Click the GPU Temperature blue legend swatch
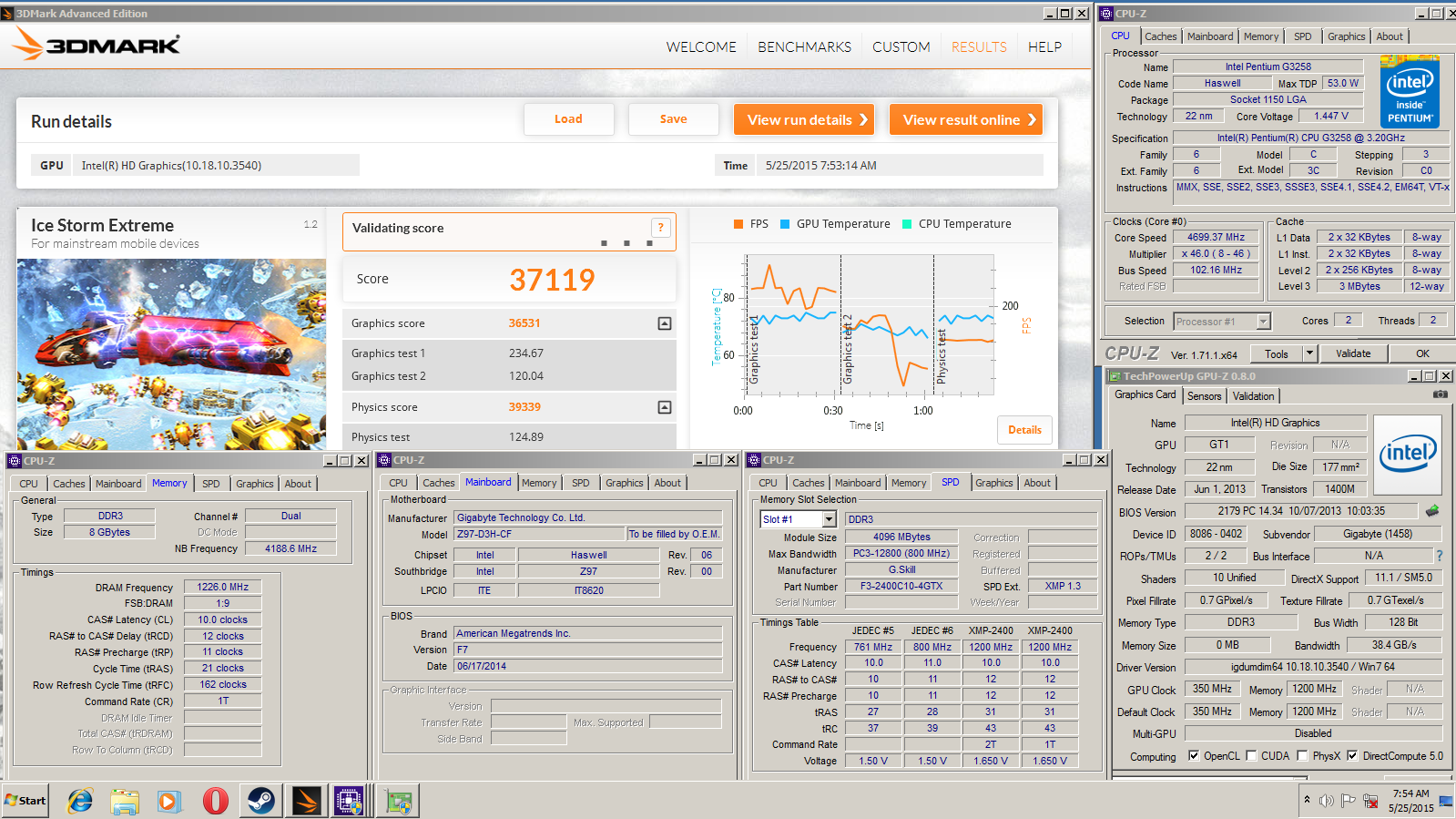The width and height of the screenshot is (1456, 819). point(785,224)
